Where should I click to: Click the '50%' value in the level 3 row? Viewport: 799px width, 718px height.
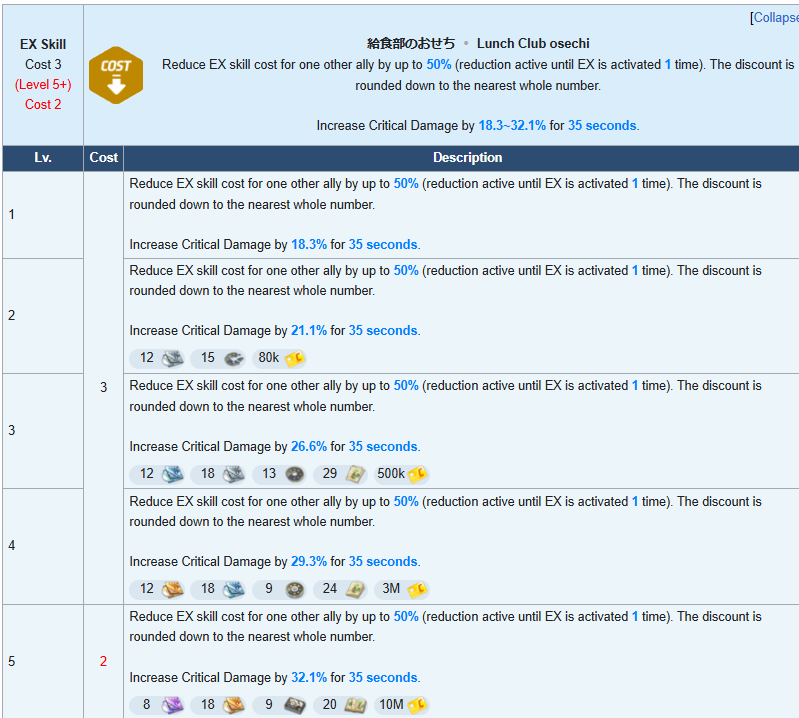tap(406, 386)
